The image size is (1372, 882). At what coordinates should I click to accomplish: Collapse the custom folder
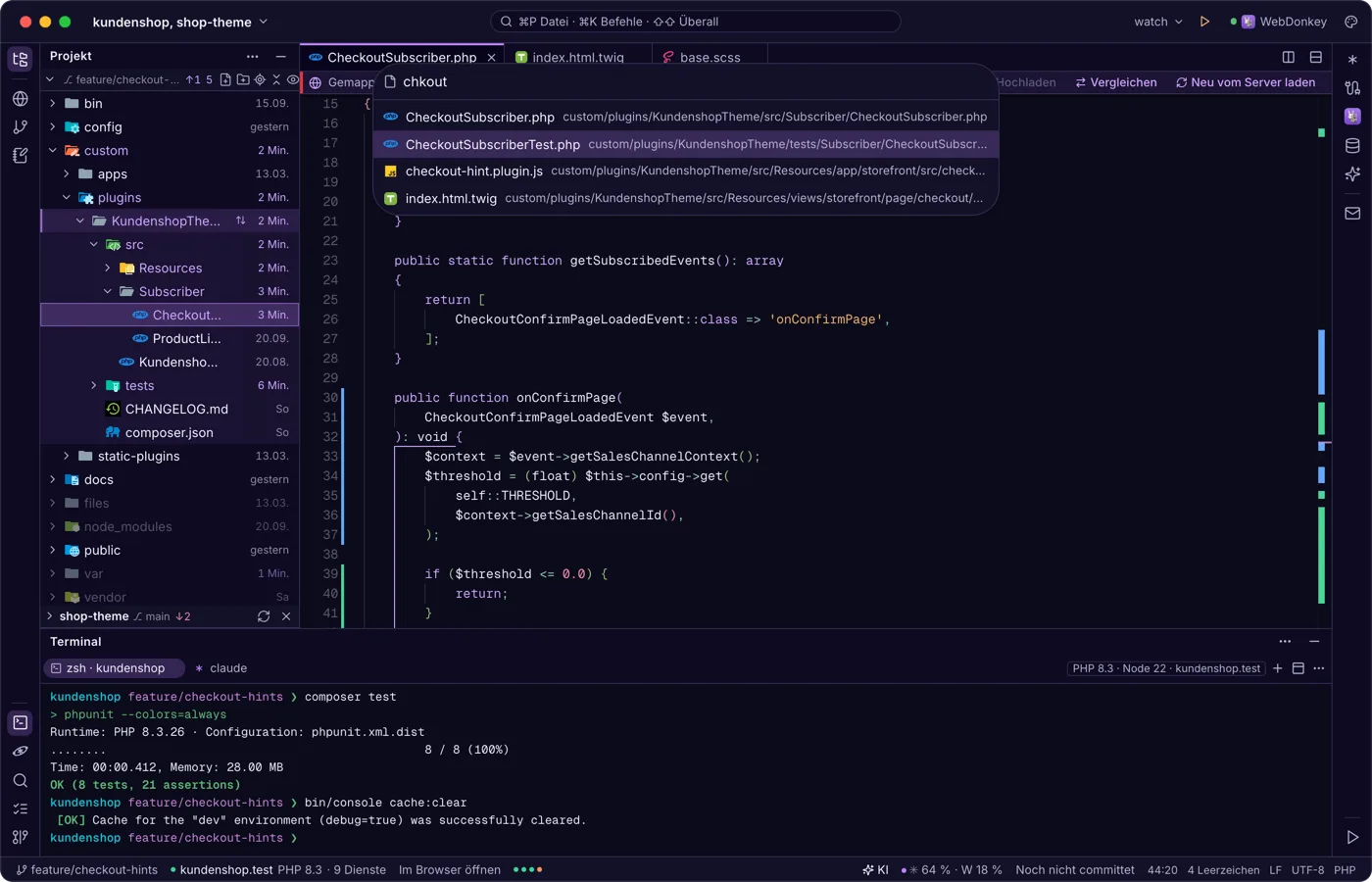[x=52, y=150]
